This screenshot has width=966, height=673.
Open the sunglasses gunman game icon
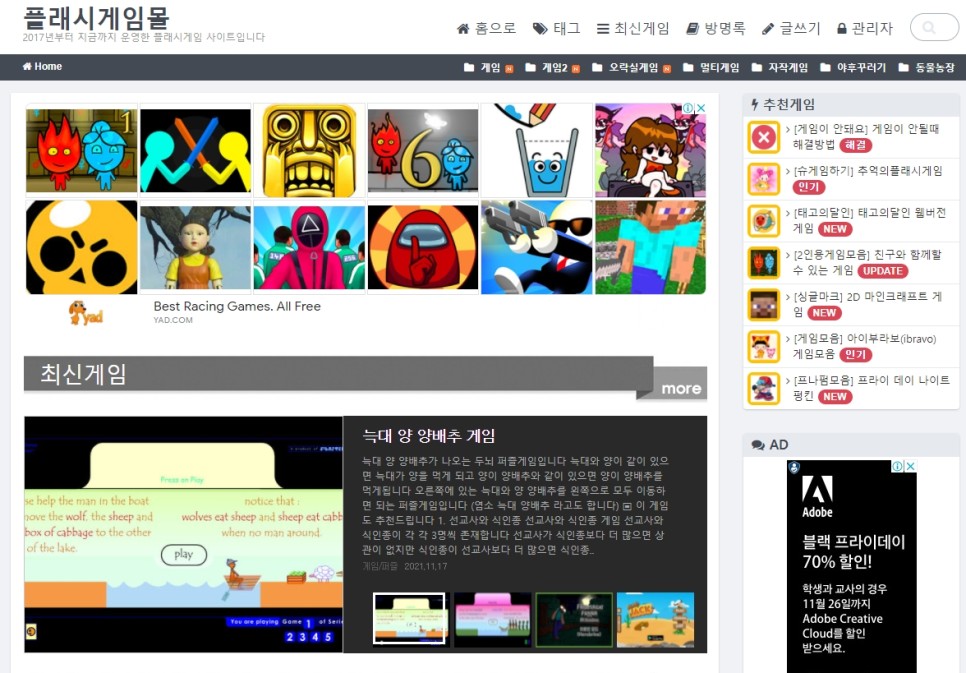pyautogui.click(x=537, y=247)
